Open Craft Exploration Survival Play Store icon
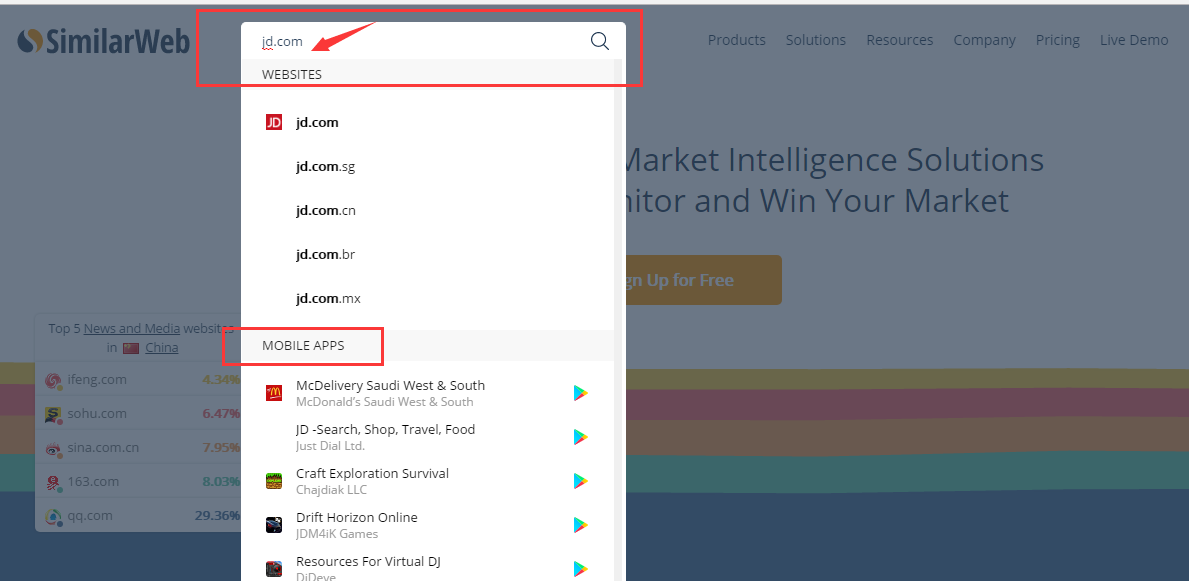The width and height of the screenshot is (1189, 581). 581,481
